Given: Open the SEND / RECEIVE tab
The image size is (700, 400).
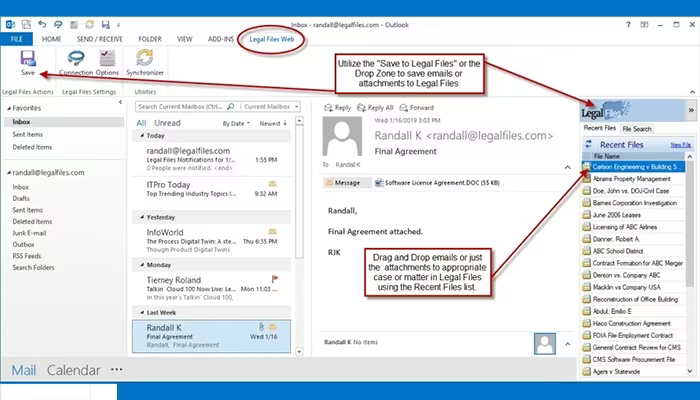Looking at the screenshot, I should 100,39.
